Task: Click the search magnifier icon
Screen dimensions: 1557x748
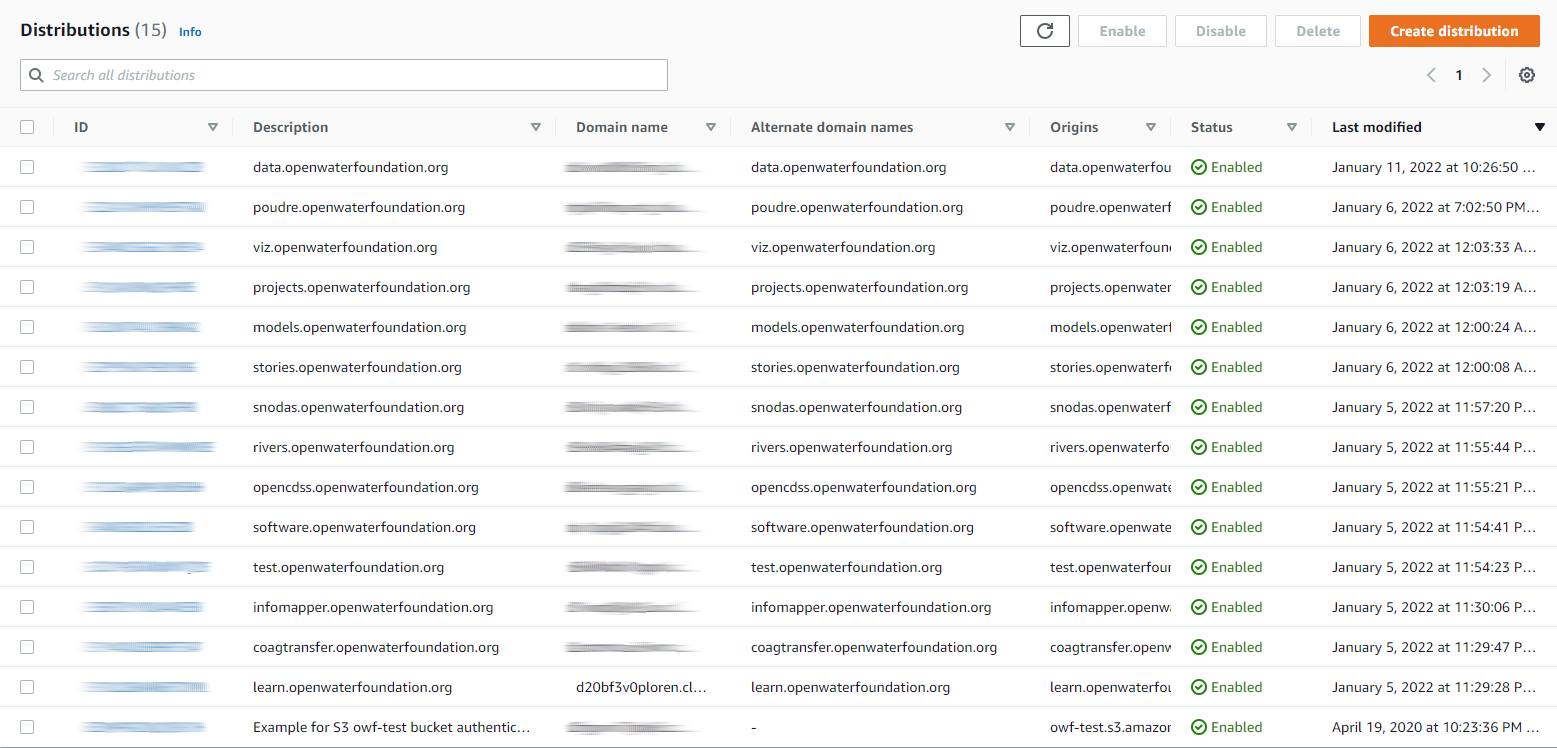Action: tap(37, 75)
